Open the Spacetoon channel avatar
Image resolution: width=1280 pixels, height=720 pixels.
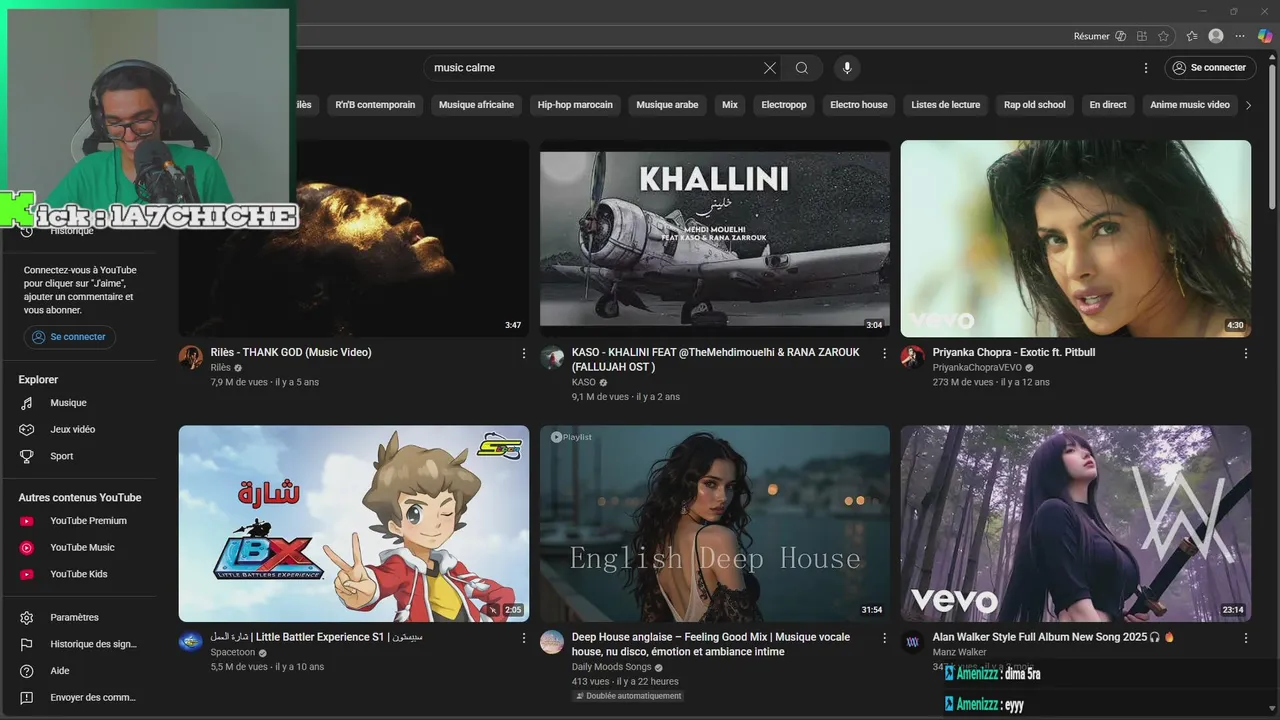(191, 642)
